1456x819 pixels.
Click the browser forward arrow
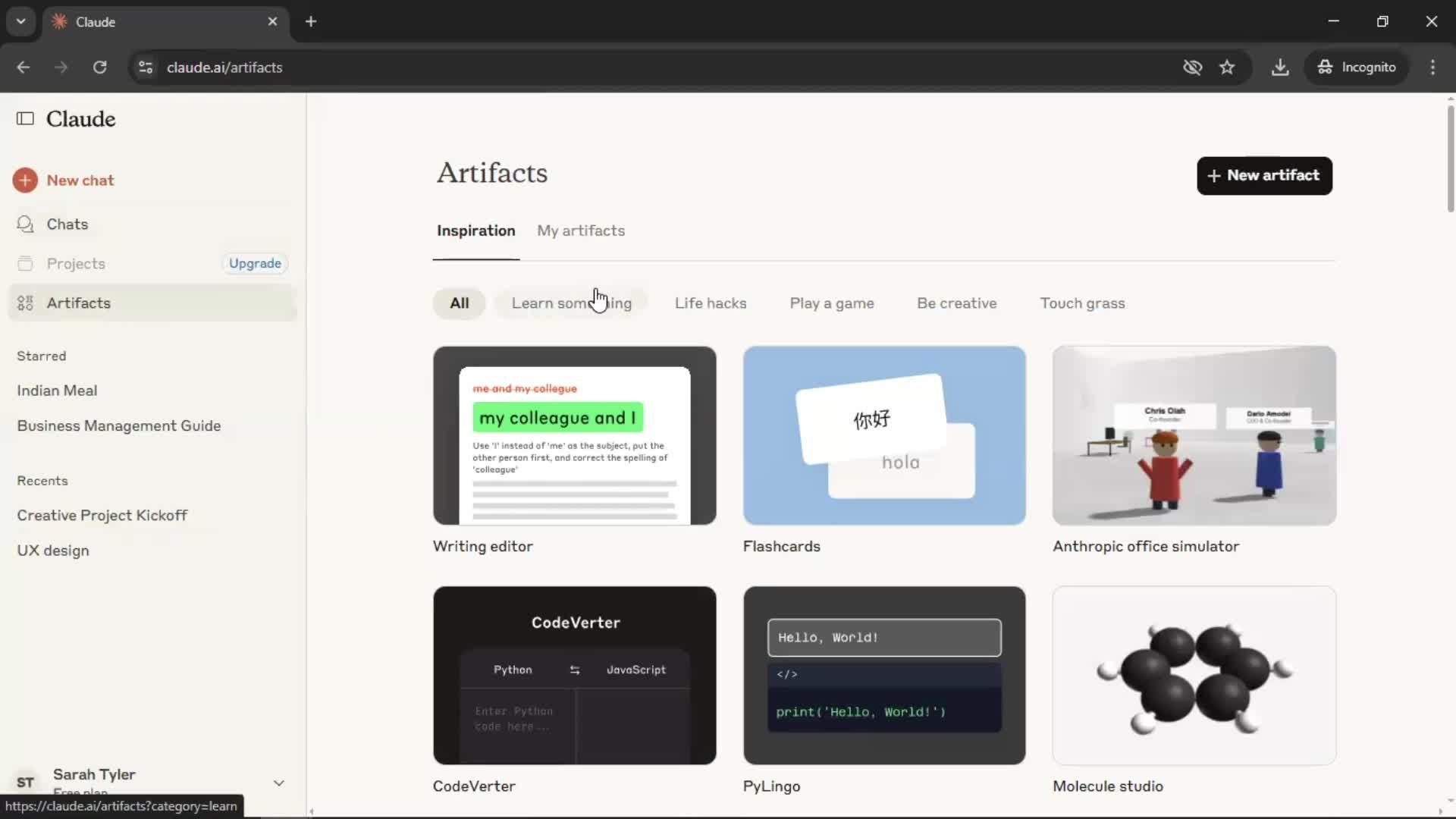pos(61,67)
